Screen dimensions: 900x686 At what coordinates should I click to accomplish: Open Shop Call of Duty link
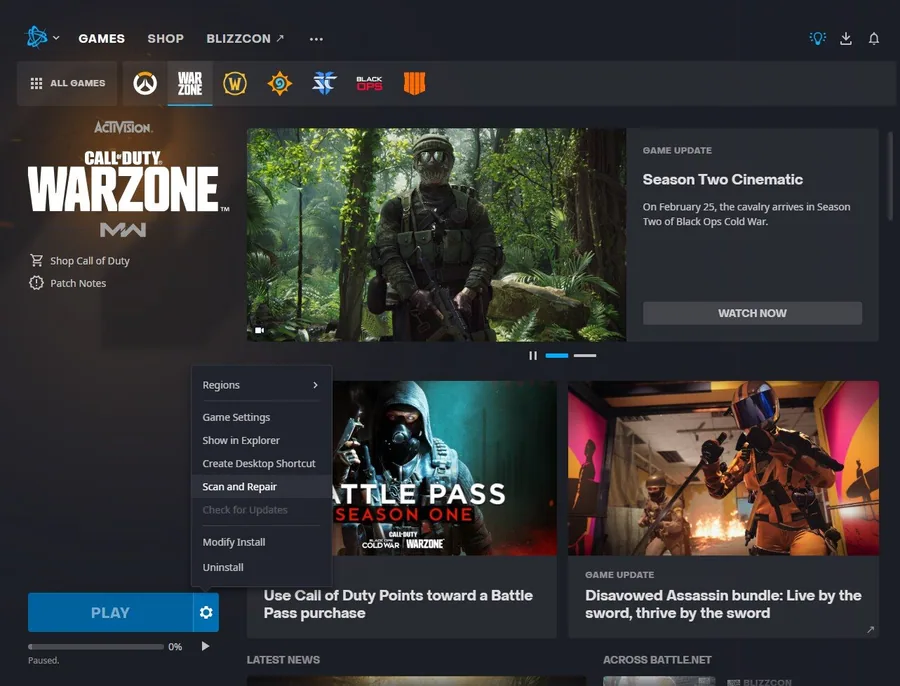coord(80,261)
